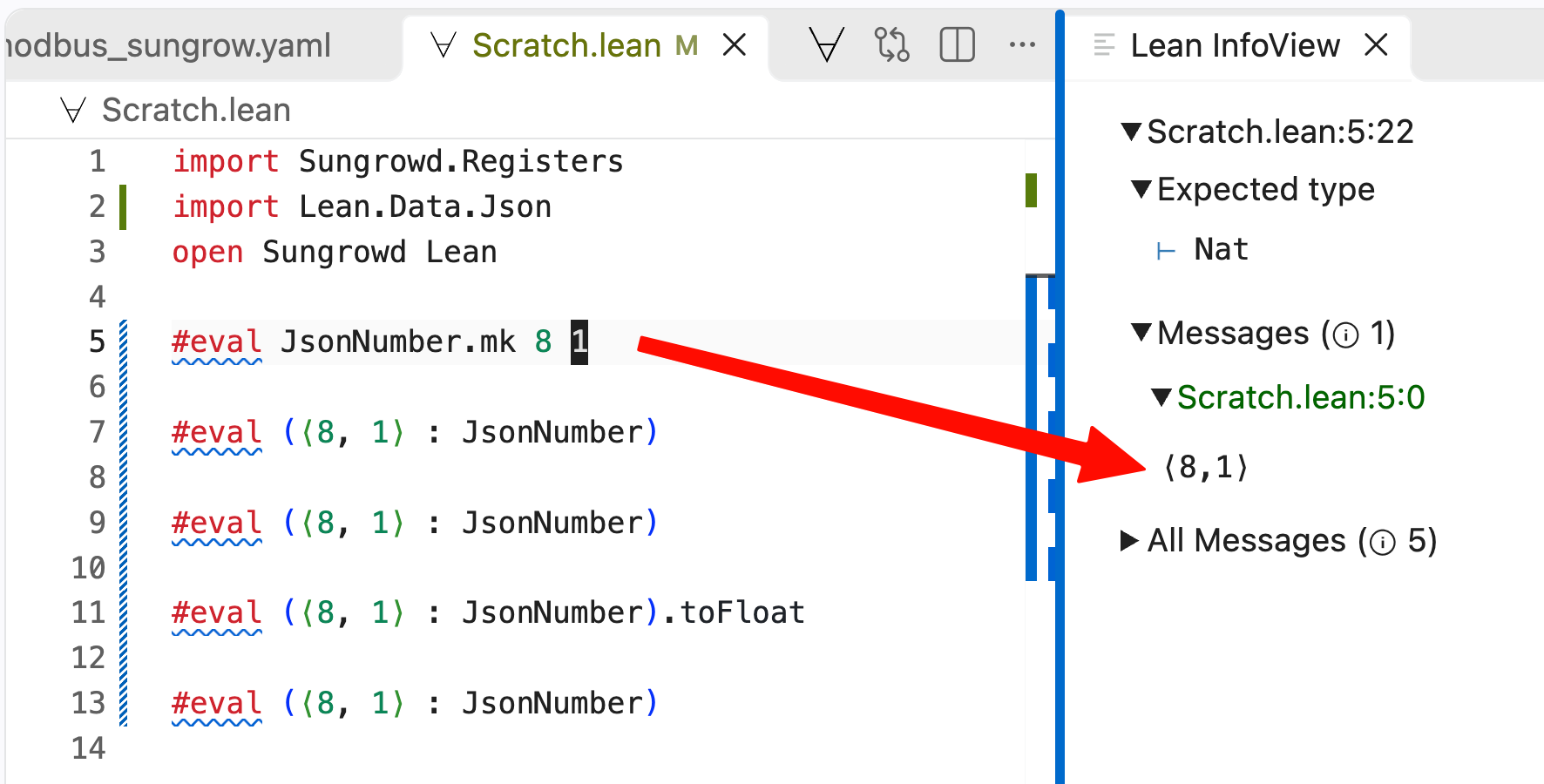Close the Lean InfoView tab
This screenshot has height=784, width=1544.
point(1376,44)
